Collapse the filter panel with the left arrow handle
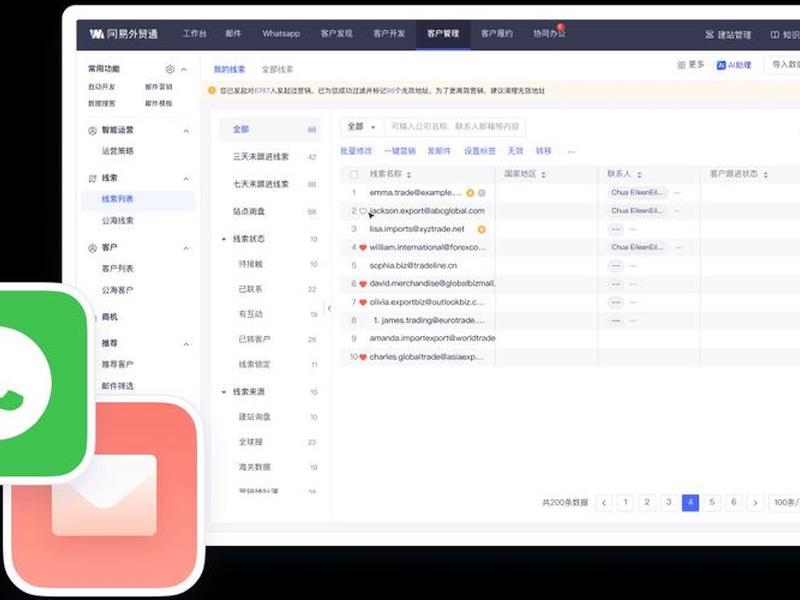800x600 pixels. point(329,308)
